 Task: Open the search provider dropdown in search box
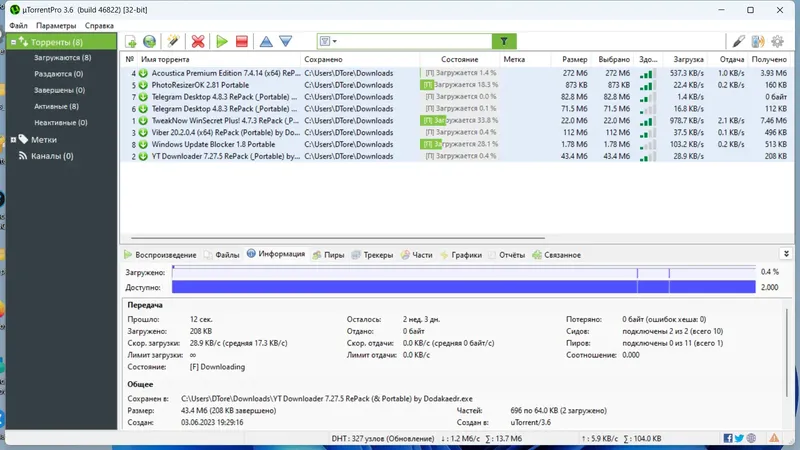(x=328, y=41)
